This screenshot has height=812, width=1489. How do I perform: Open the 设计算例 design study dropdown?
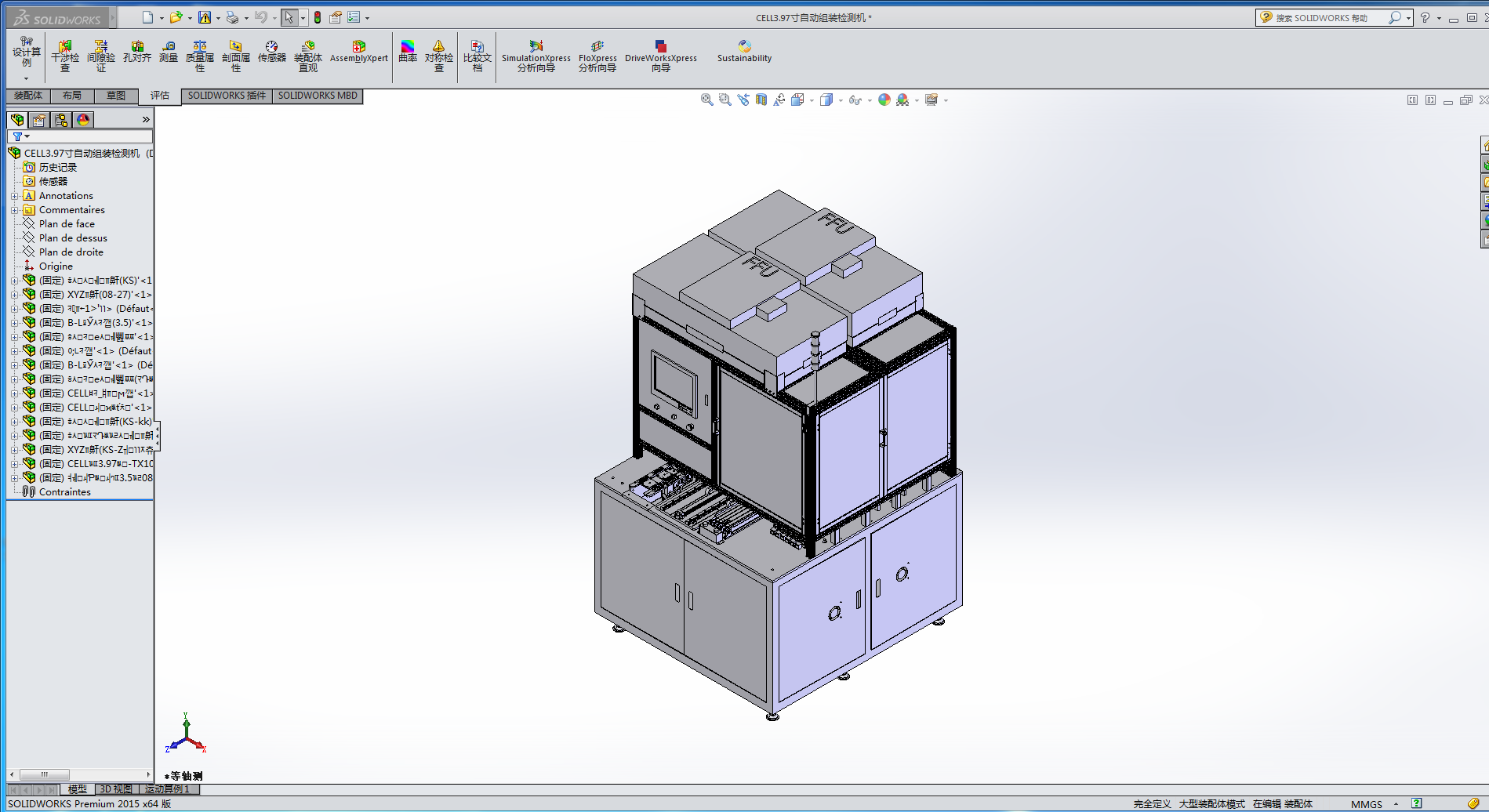(x=27, y=78)
